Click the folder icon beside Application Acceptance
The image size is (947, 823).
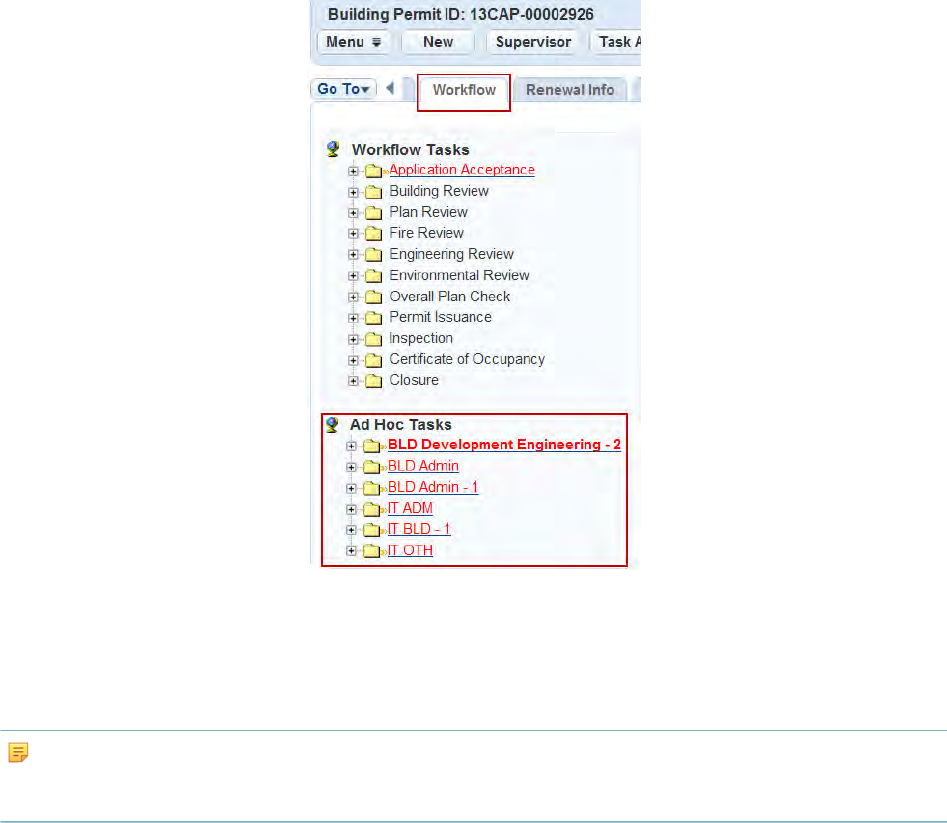click(374, 171)
